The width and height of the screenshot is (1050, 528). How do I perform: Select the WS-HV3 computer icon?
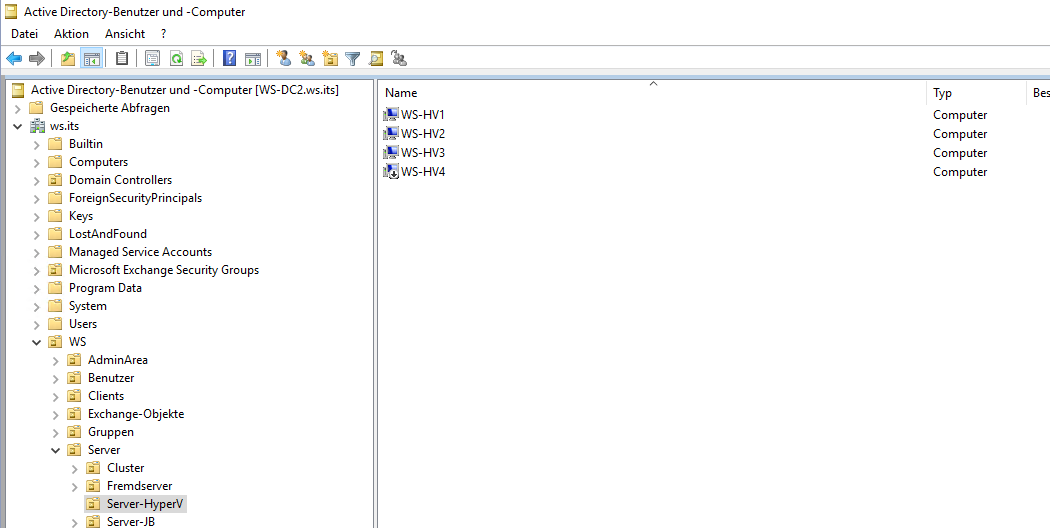click(x=391, y=153)
